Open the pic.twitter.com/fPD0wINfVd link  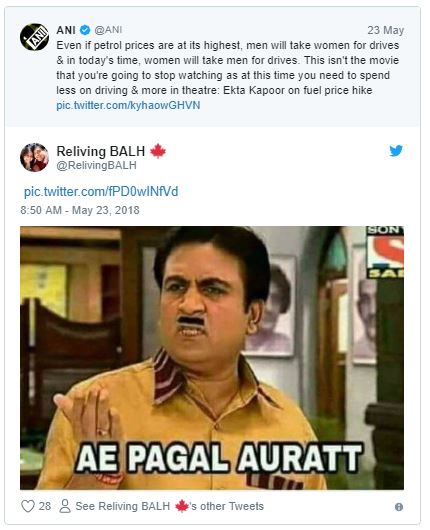[101, 192]
